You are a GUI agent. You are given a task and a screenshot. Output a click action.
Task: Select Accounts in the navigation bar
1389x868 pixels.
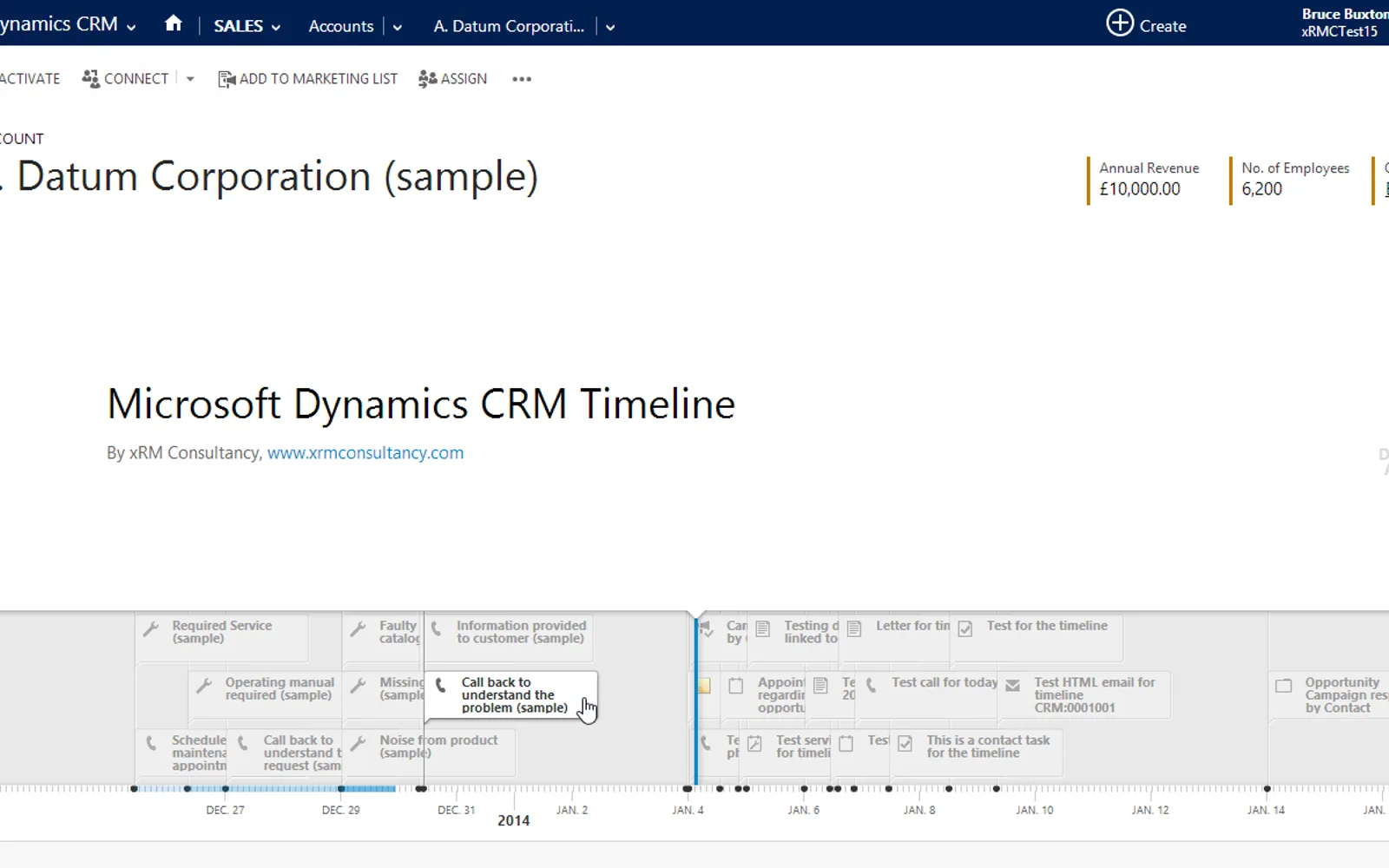coord(341,26)
